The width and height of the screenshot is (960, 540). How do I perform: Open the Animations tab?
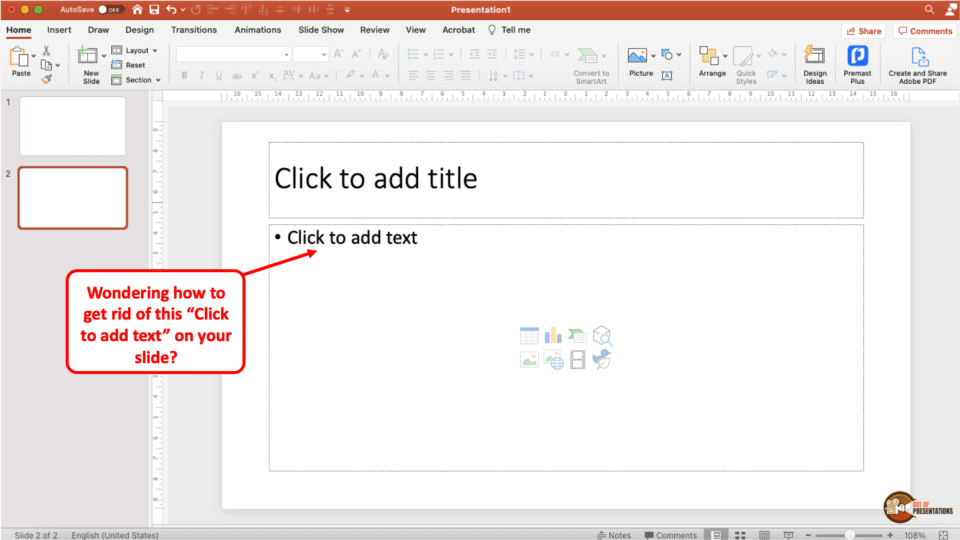(x=258, y=30)
